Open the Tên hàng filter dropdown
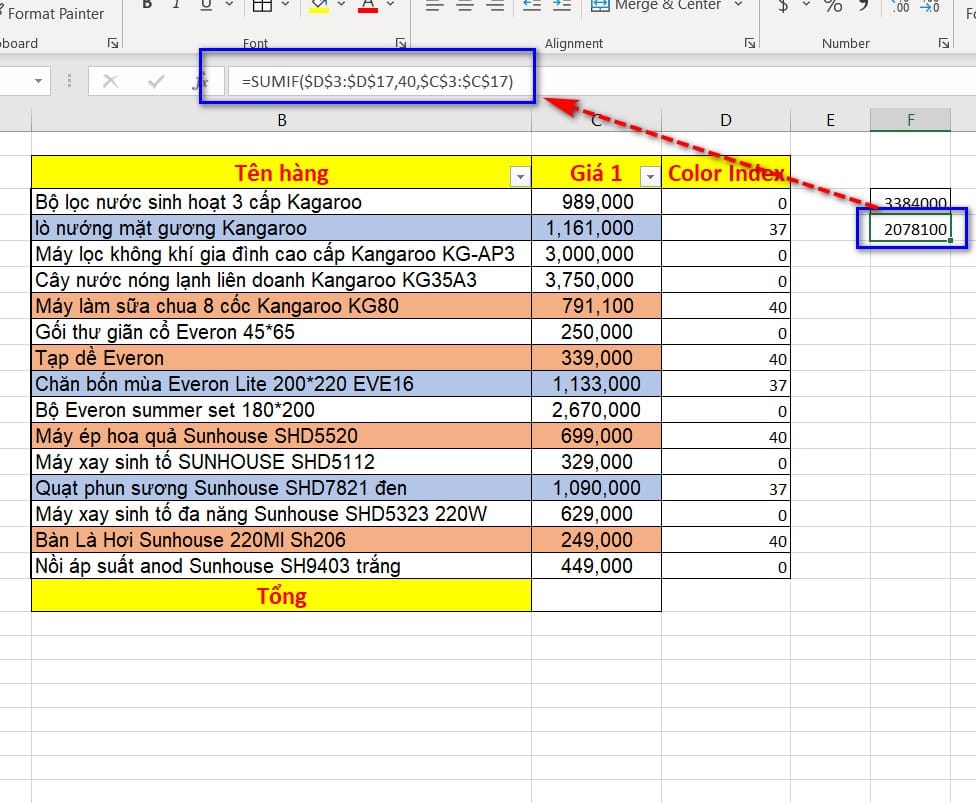Screen dimensions: 976x803 click(519, 177)
